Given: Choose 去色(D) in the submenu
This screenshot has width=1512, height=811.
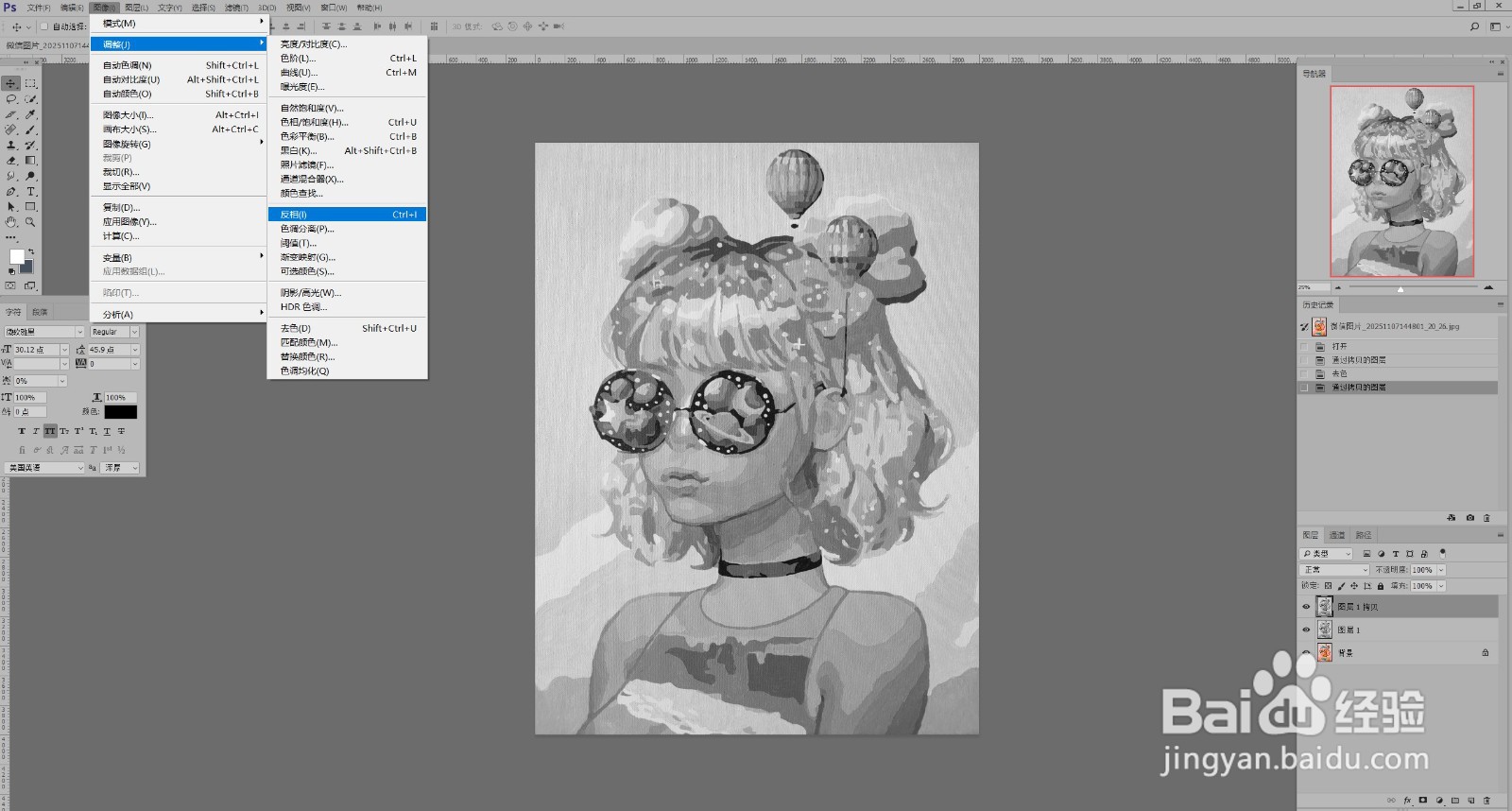Looking at the screenshot, I should (348, 328).
